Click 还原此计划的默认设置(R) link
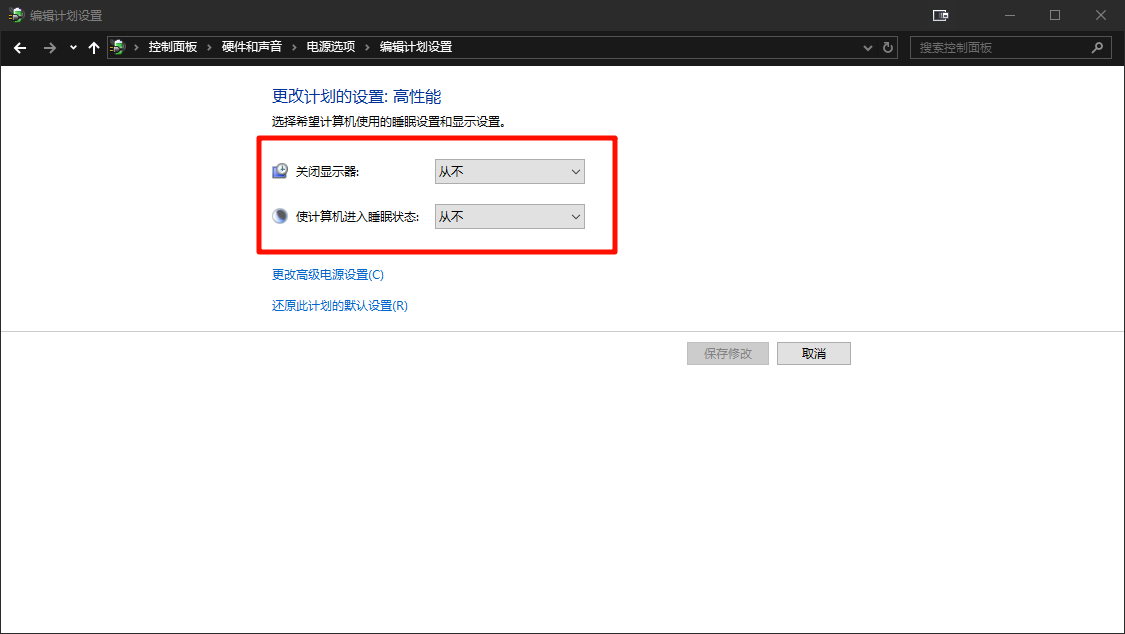1125x634 pixels. tap(340, 306)
